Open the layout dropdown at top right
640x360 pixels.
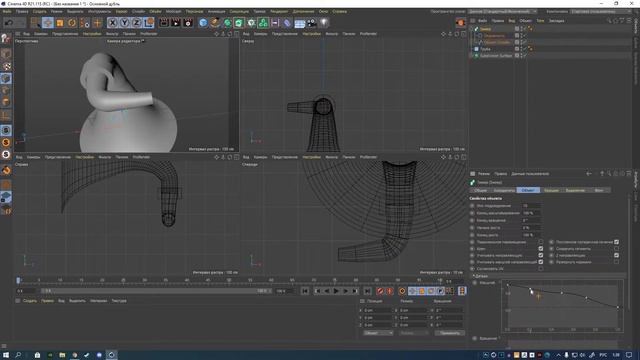[600, 11]
